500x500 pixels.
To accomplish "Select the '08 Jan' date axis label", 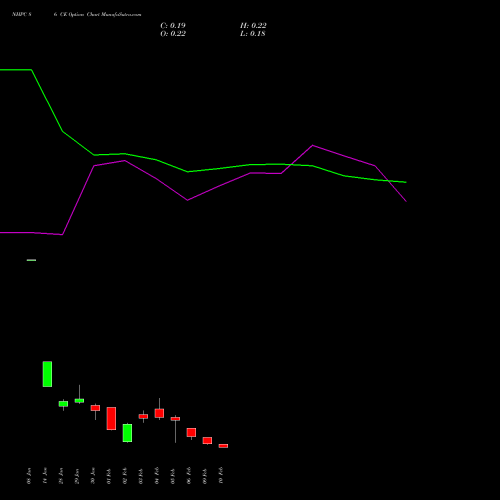I will tap(29, 476).
